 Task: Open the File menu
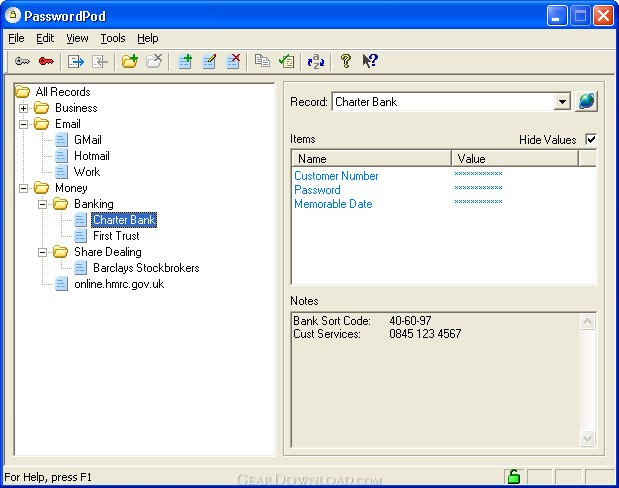coord(16,38)
